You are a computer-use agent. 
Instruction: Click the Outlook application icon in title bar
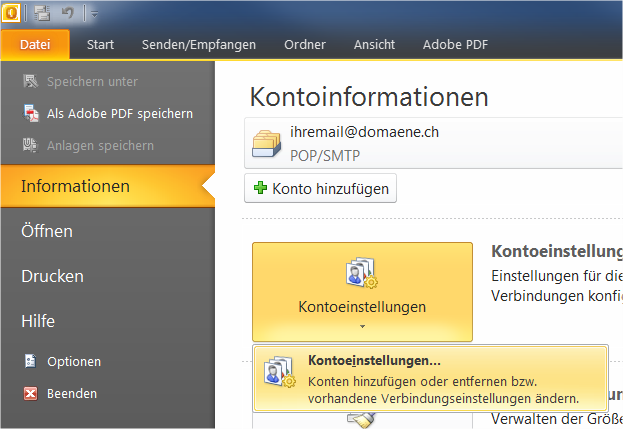click(11, 13)
